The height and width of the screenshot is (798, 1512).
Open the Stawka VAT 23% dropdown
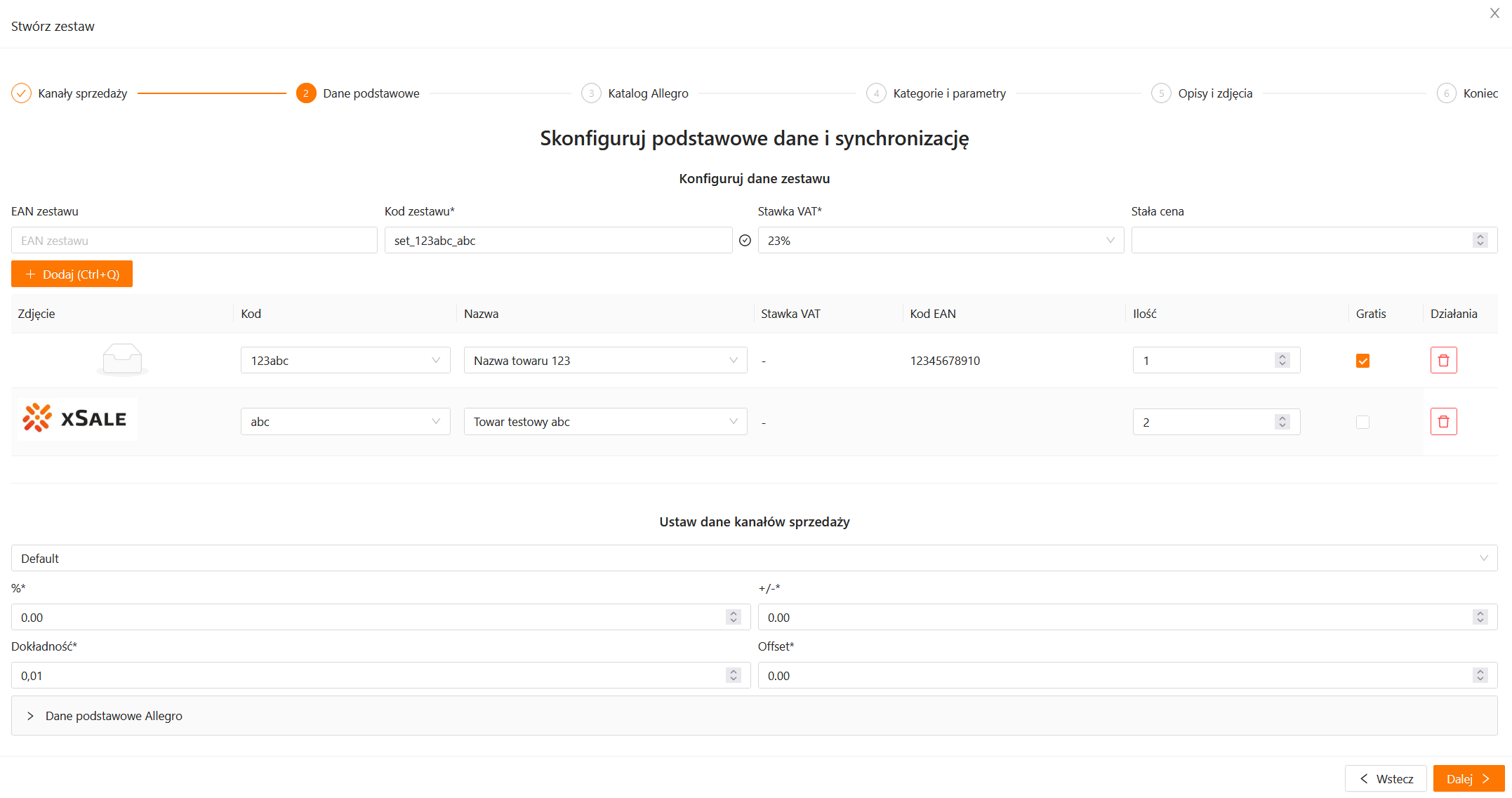pos(940,241)
